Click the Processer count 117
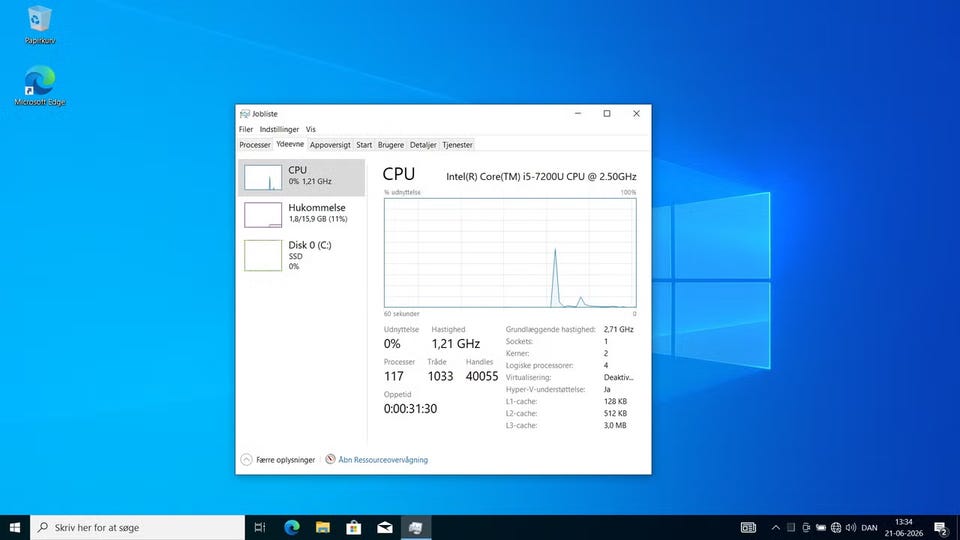Screen dimensions: 960x540 tap(394, 376)
